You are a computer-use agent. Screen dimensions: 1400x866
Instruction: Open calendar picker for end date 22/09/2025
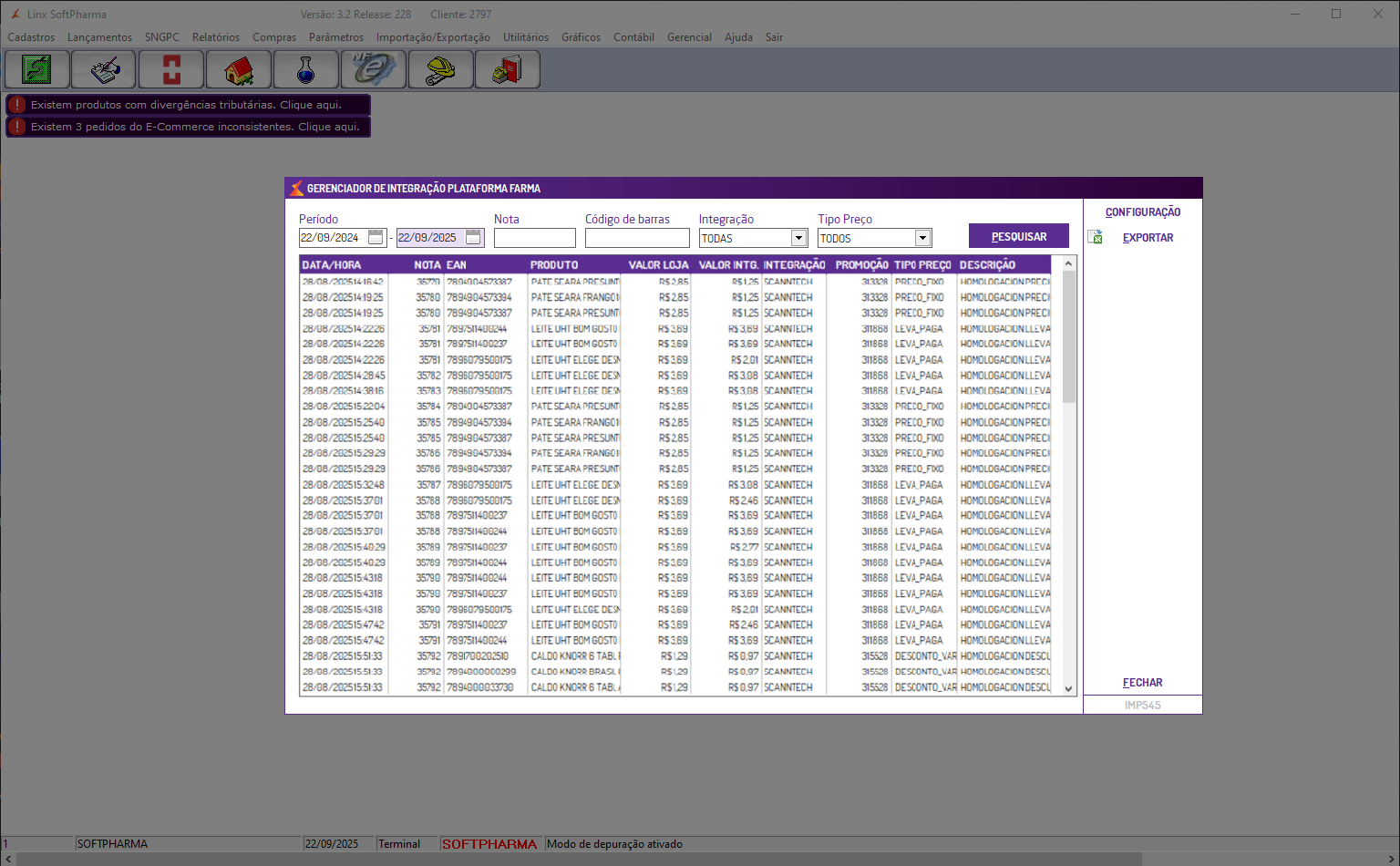(x=473, y=237)
